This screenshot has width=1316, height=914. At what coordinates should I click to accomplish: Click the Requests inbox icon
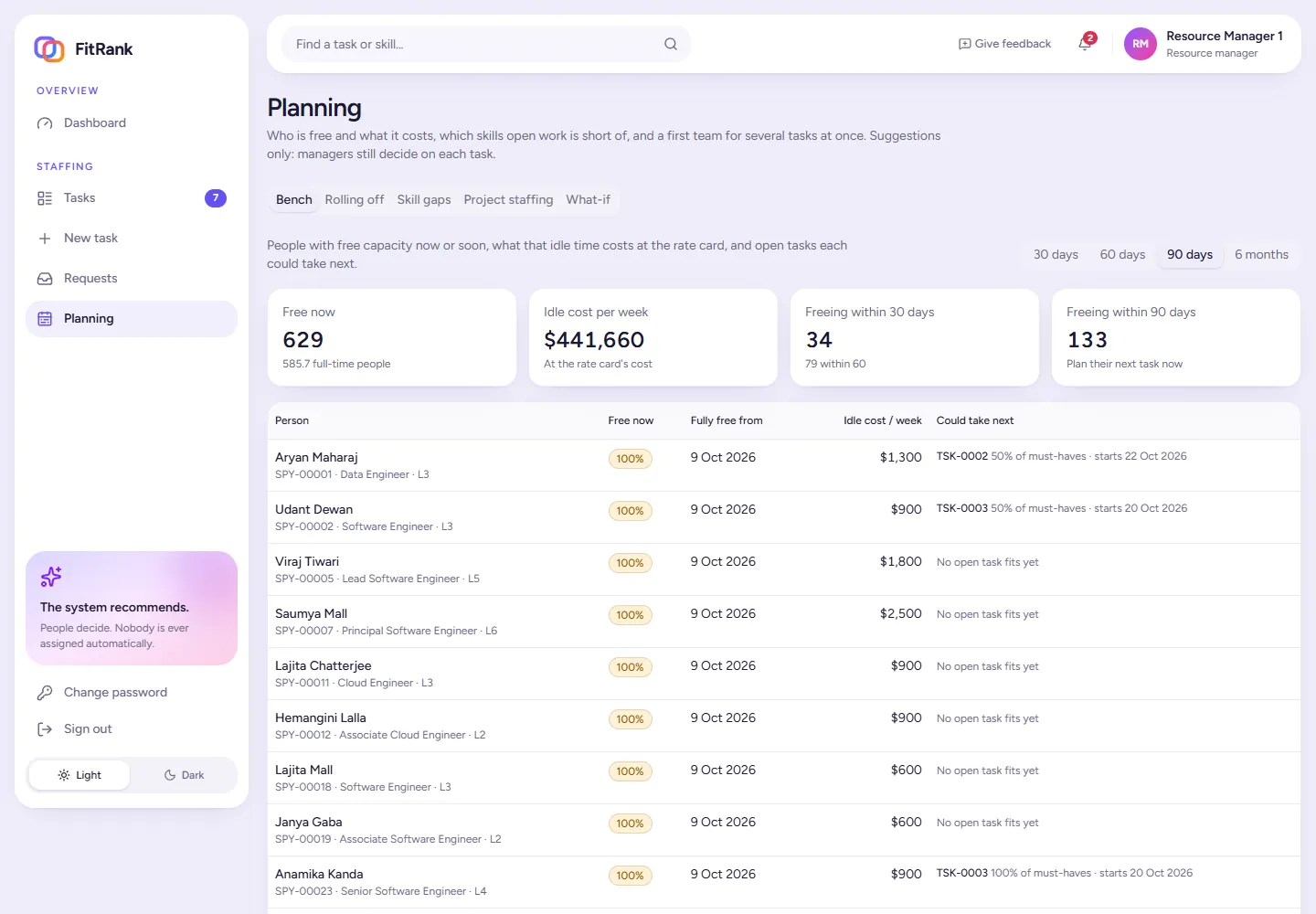tap(45, 279)
